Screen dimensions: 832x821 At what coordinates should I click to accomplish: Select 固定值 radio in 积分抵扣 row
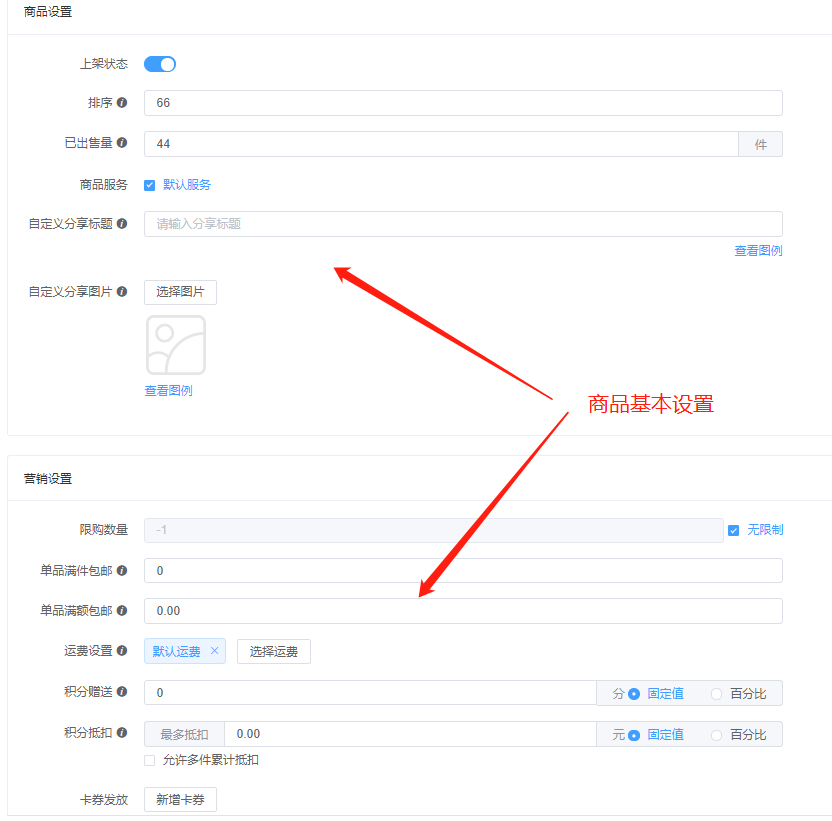(634, 735)
